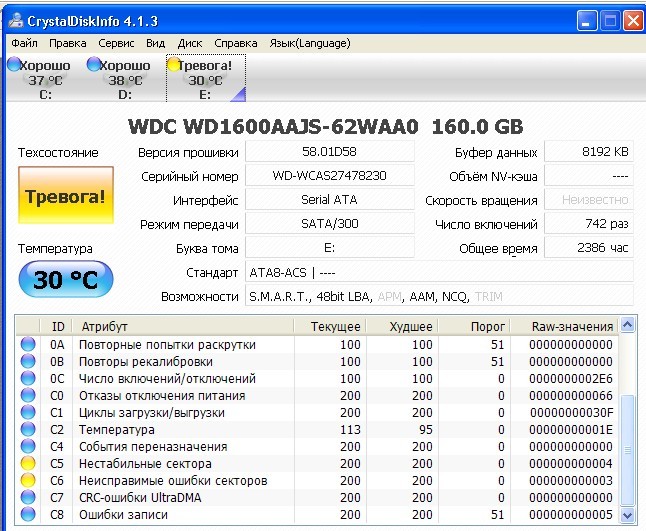Click the Атрибут column header
The height and width of the screenshot is (531, 646).
point(183,326)
